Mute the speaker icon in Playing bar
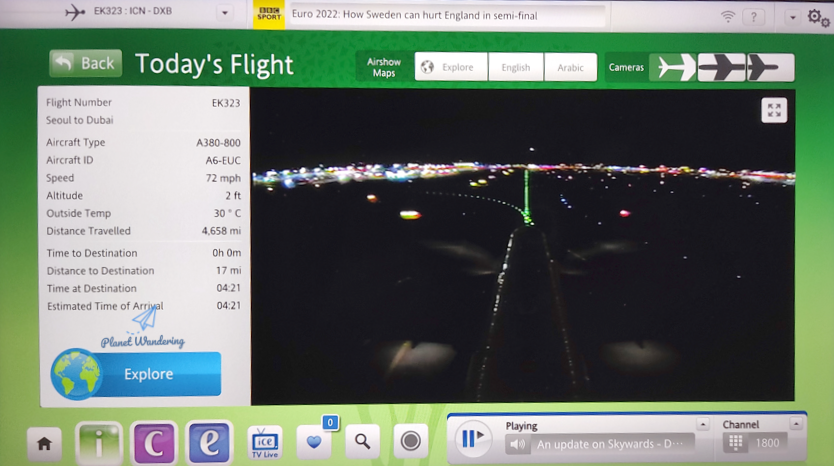 518,444
